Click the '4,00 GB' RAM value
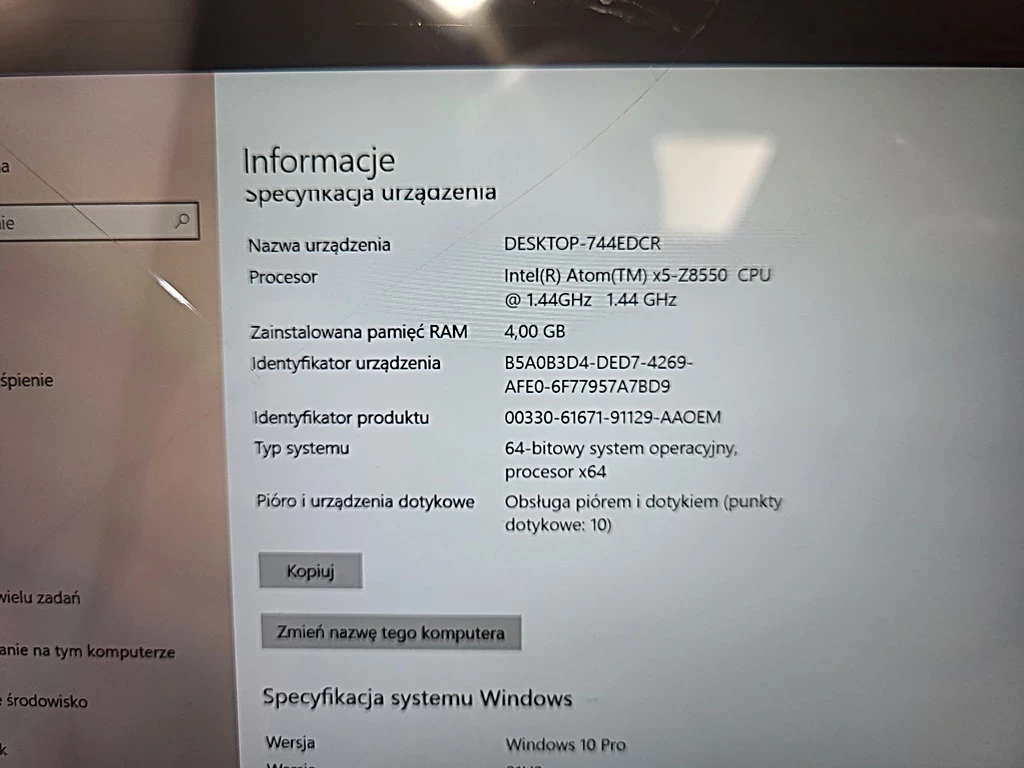Screen dimensions: 1024x768 [x=535, y=331]
